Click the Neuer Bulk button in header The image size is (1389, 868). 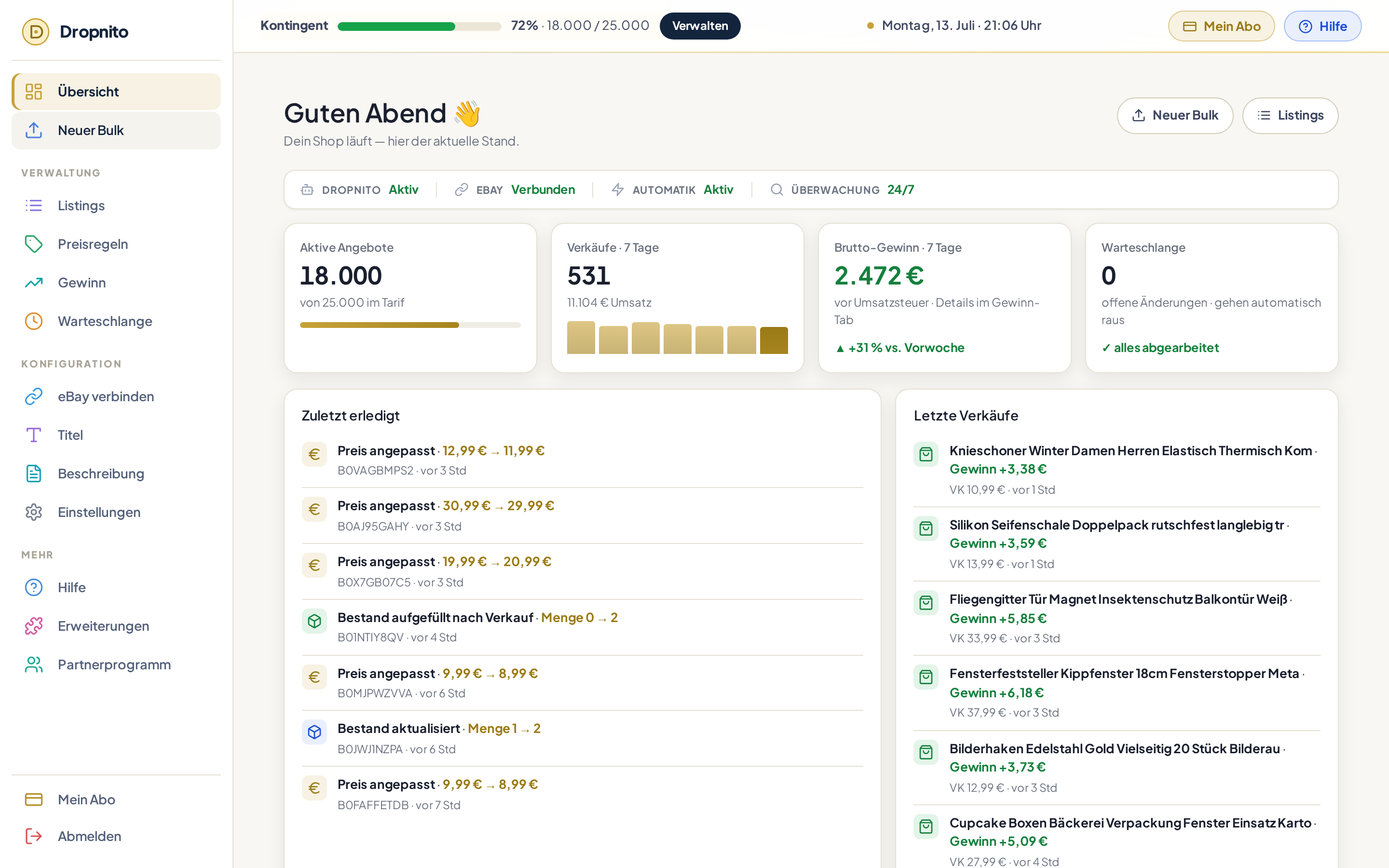[x=1174, y=115]
